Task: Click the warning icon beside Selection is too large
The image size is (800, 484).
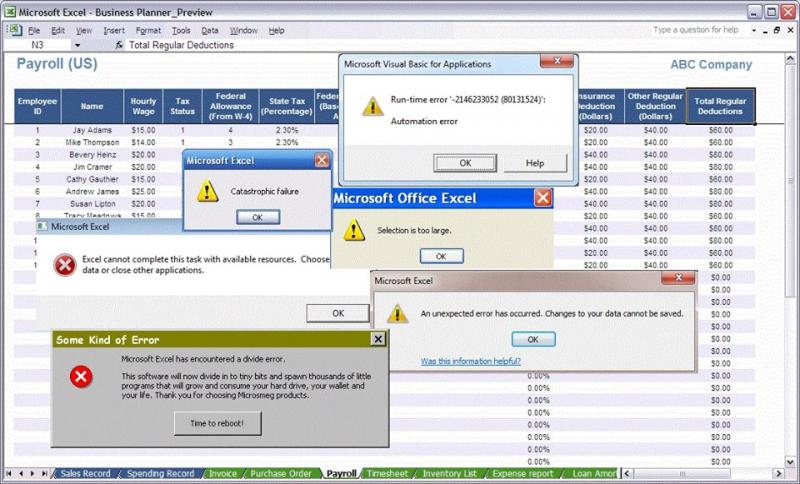Action: (354, 230)
